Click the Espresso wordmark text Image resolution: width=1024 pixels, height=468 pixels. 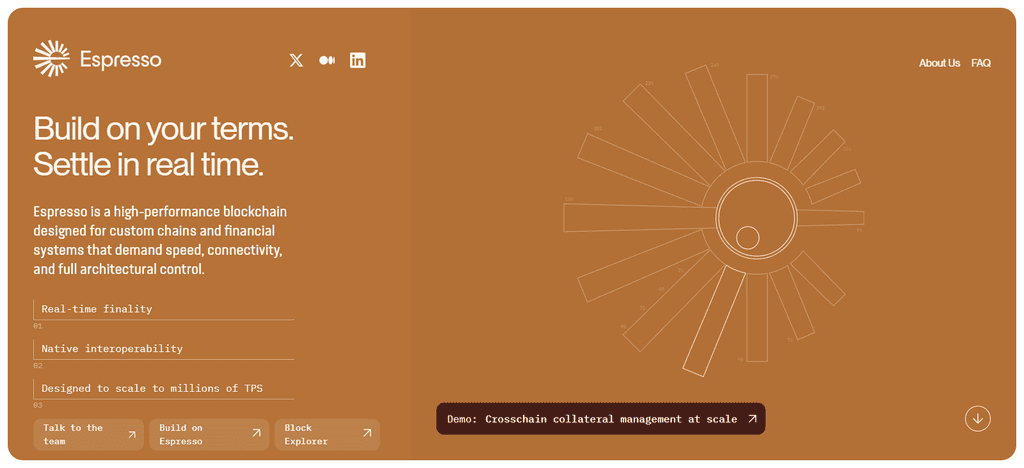(x=121, y=60)
